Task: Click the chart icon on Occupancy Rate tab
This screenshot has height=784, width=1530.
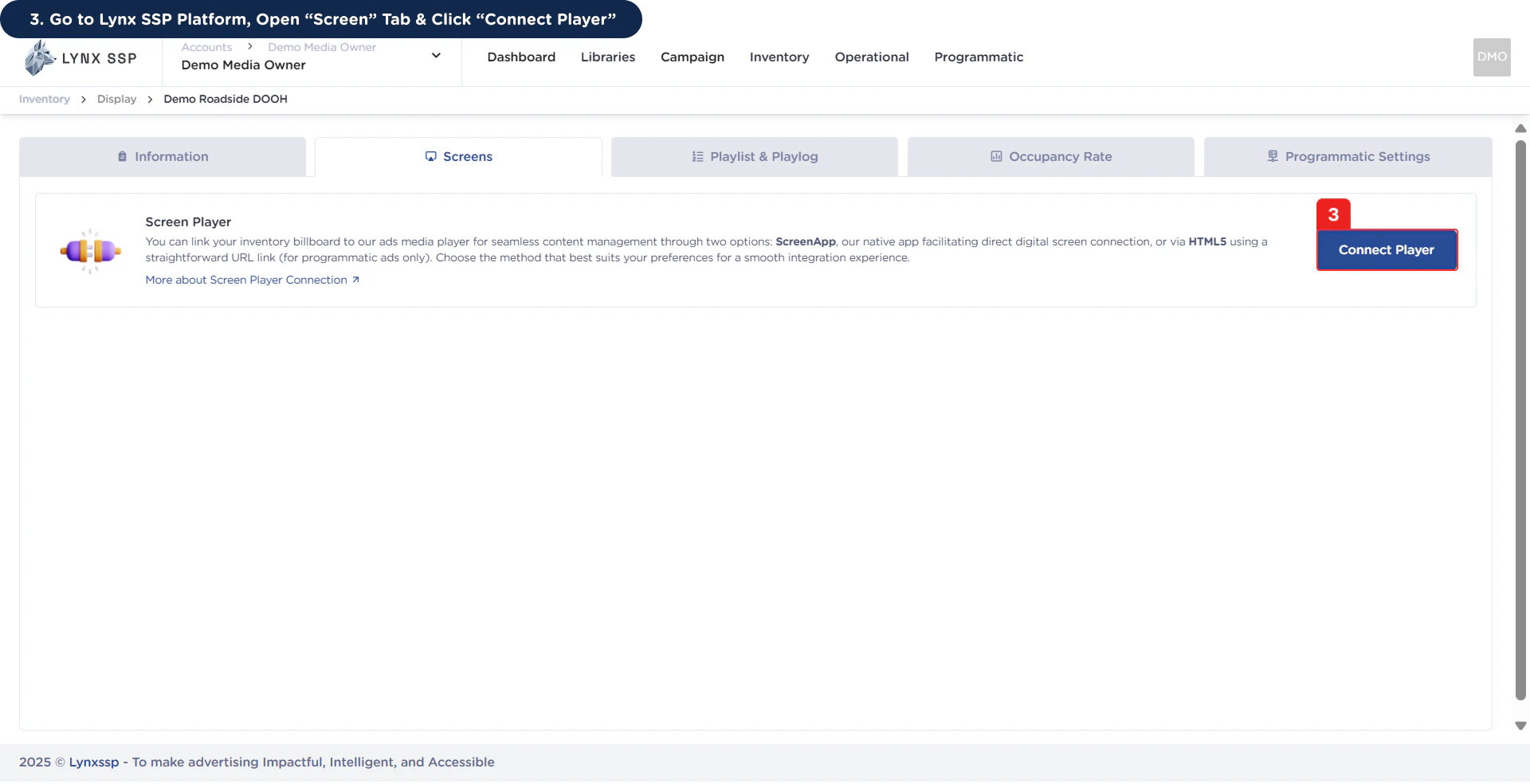Action: (x=996, y=156)
